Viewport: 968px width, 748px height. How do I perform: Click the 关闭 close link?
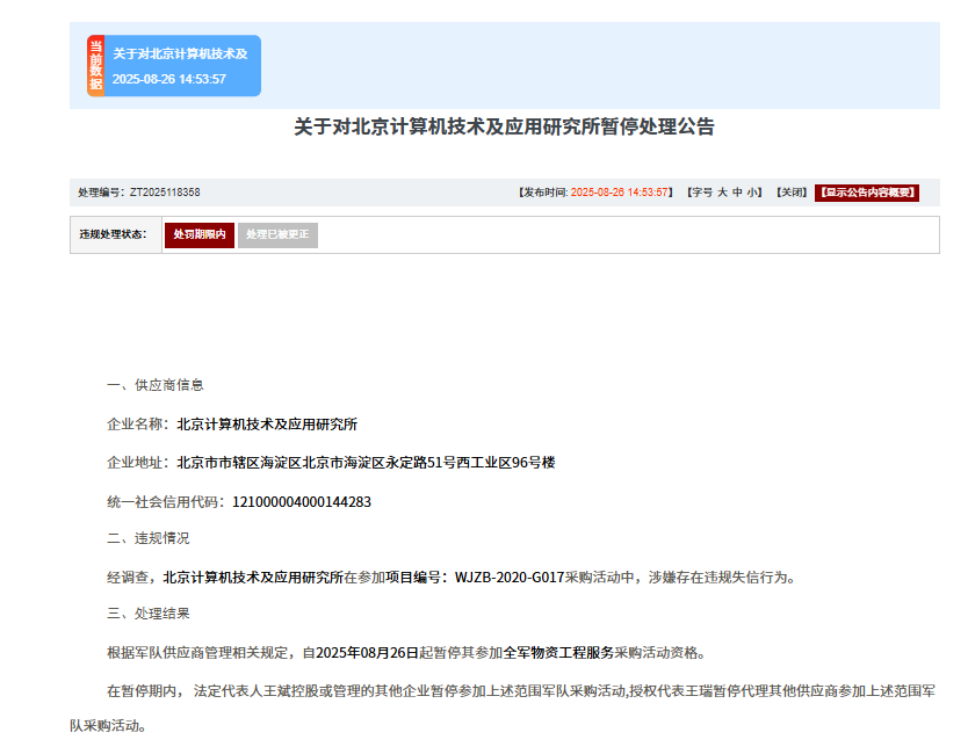pyautogui.click(x=791, y=193)
